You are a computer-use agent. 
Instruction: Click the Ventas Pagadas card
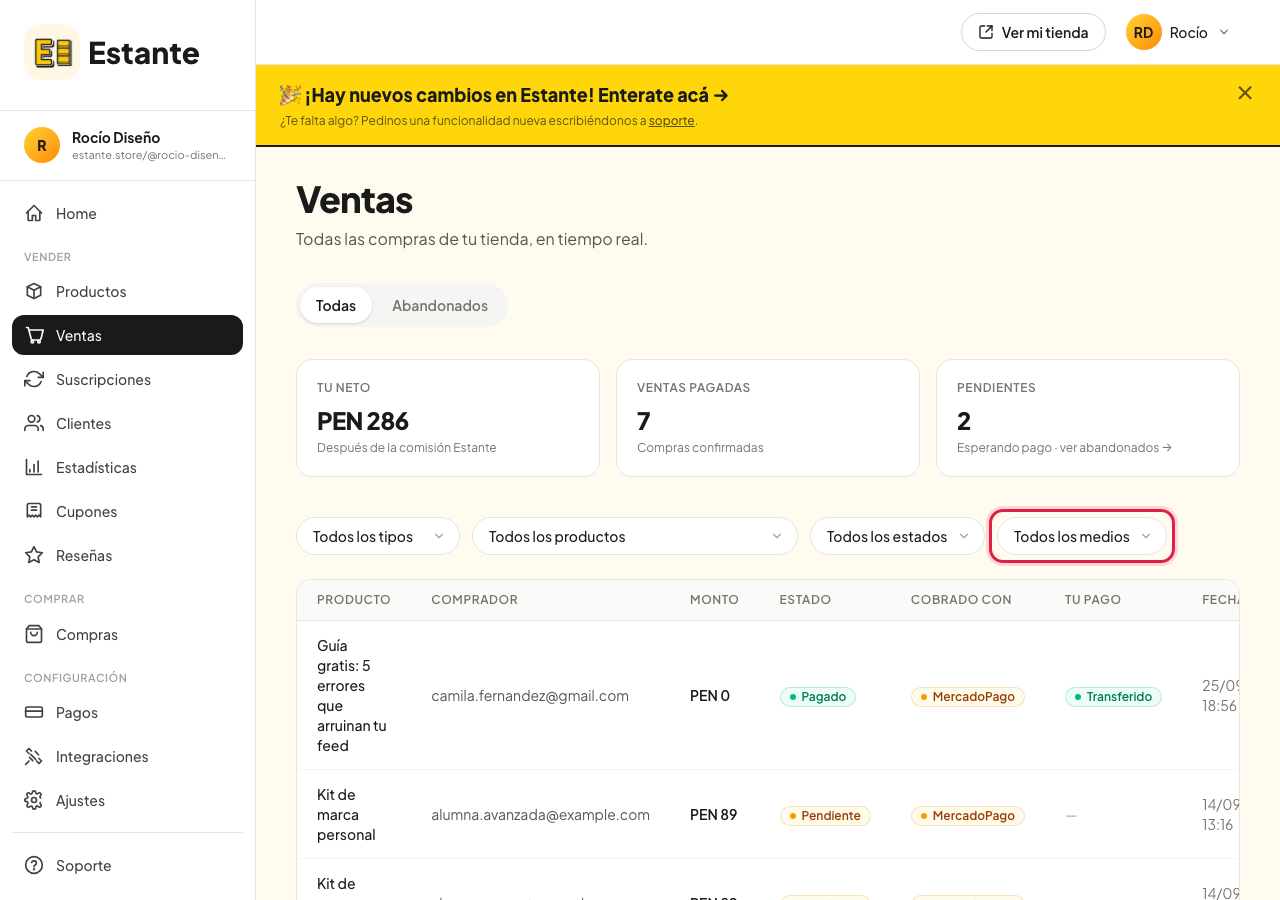click(768, 418)
